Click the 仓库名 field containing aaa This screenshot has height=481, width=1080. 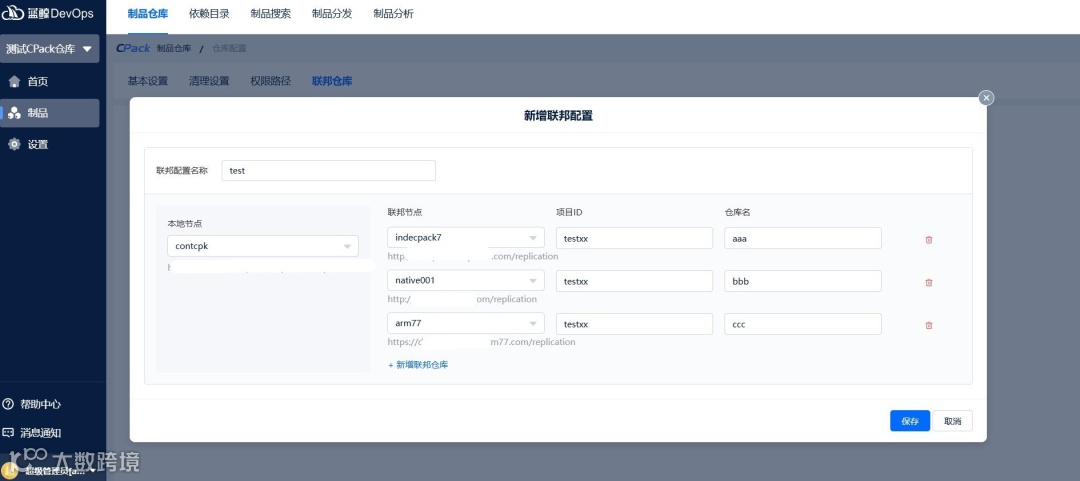(803, 238)
